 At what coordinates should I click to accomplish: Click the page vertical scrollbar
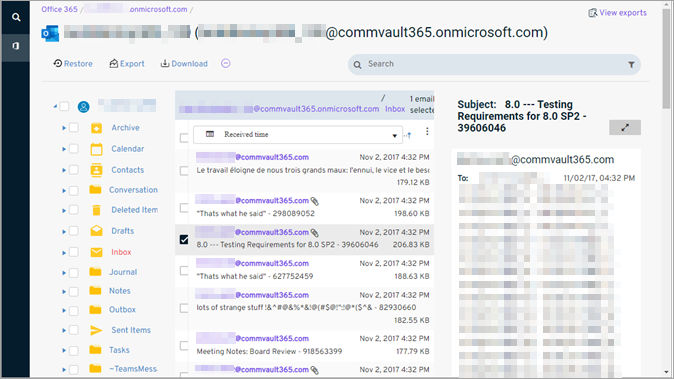(x=666, y=58)
